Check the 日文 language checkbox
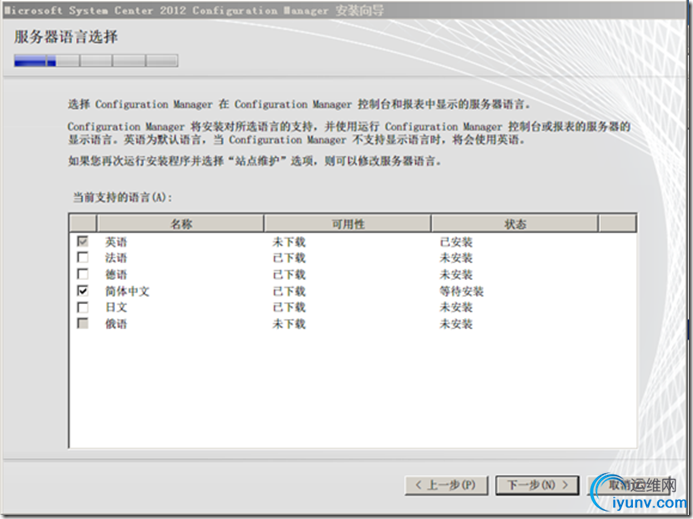Image resolution: width=693 pixels, height=519 pixels. tap(83, 307)
